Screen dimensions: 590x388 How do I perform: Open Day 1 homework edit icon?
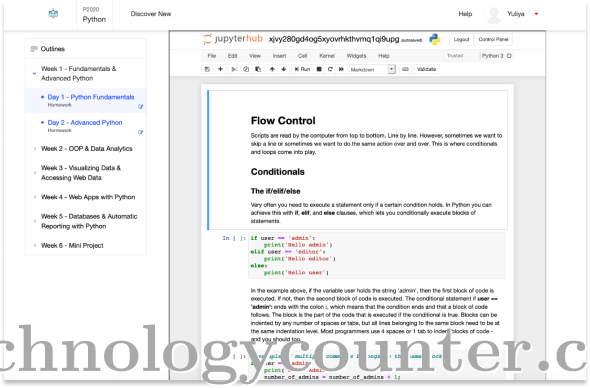pos(140,107)
